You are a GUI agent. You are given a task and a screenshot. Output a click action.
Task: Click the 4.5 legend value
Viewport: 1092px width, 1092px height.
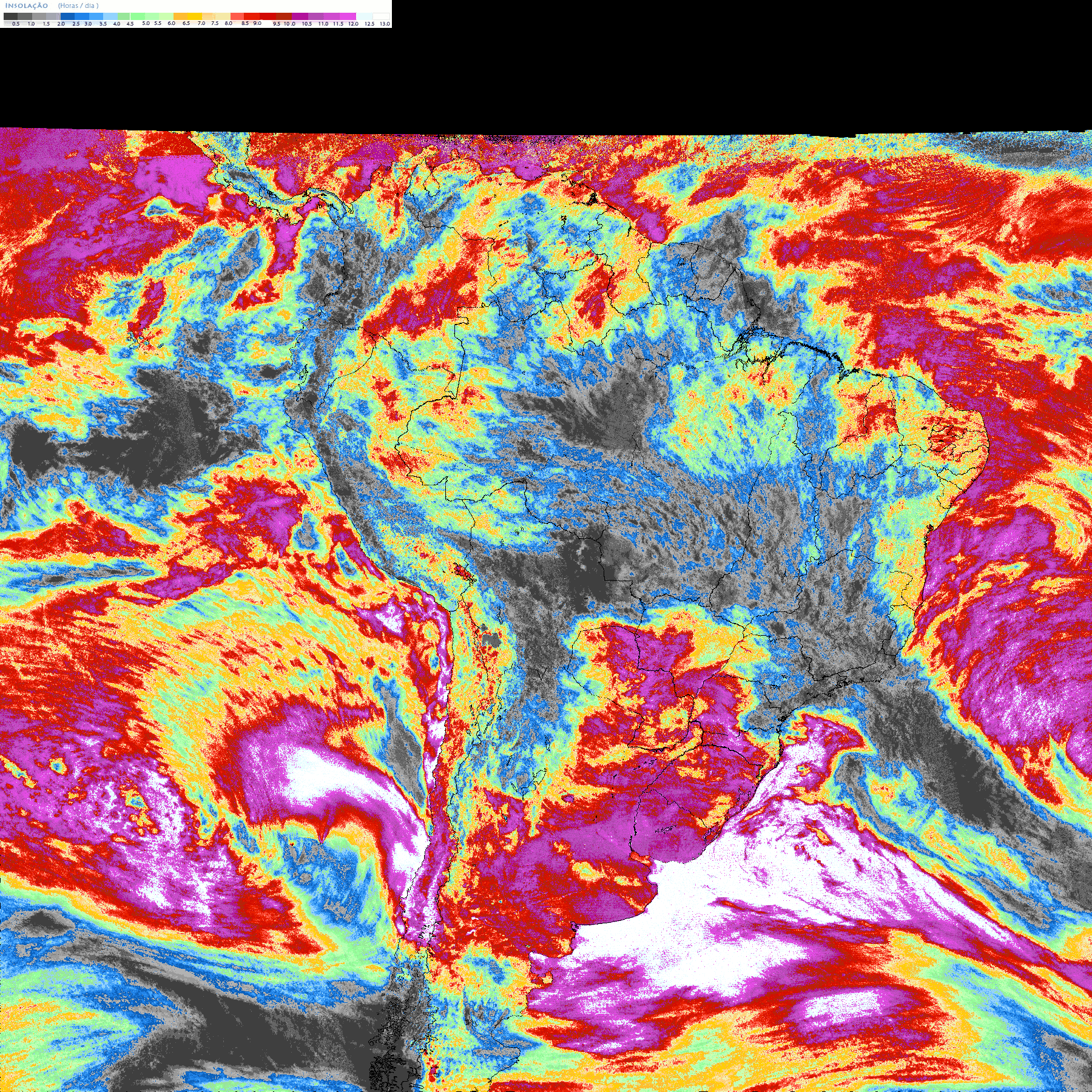coord(130,24)
